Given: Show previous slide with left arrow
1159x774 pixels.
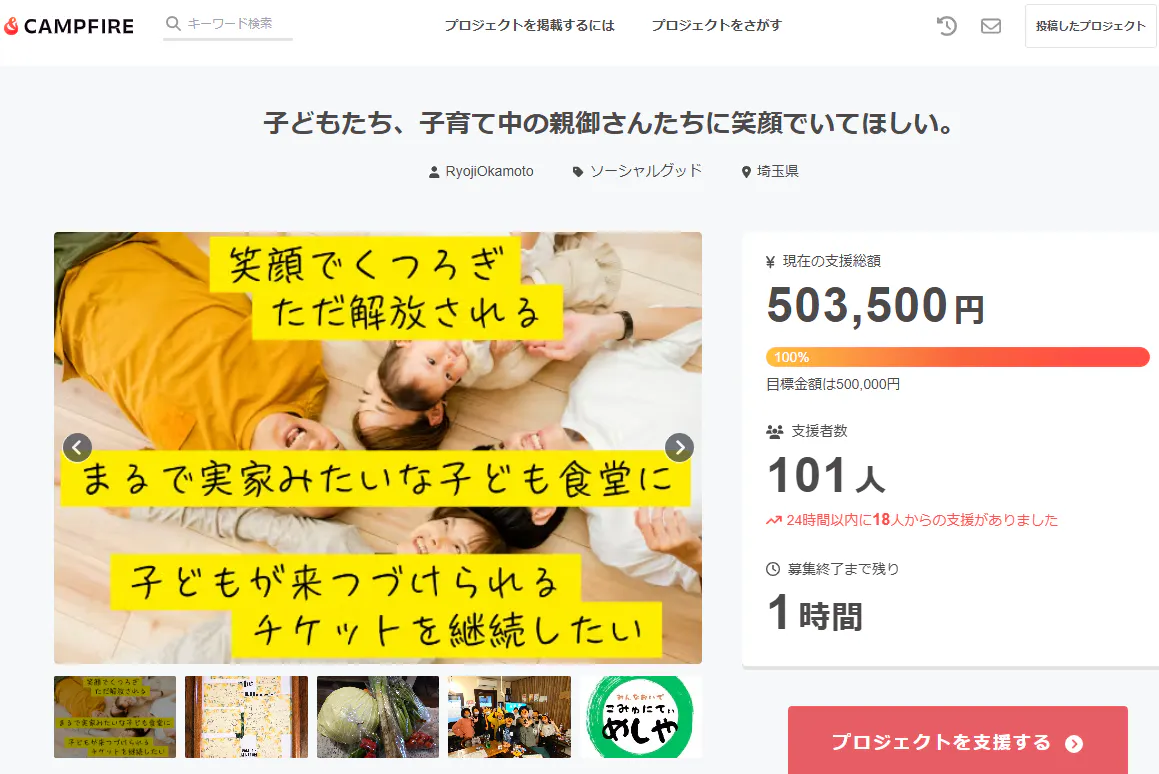Looking at the screenshot, I should click(78, 447).
